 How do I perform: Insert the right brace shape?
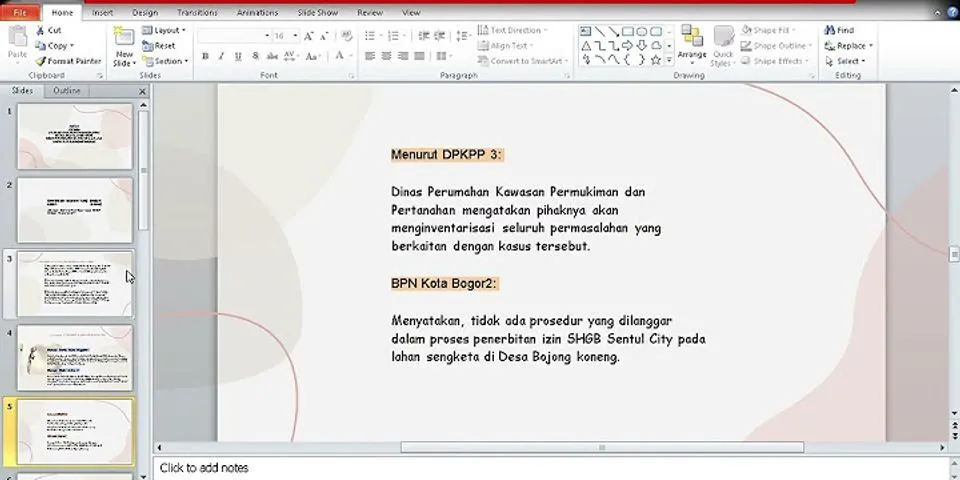click(x=642, y=59)
